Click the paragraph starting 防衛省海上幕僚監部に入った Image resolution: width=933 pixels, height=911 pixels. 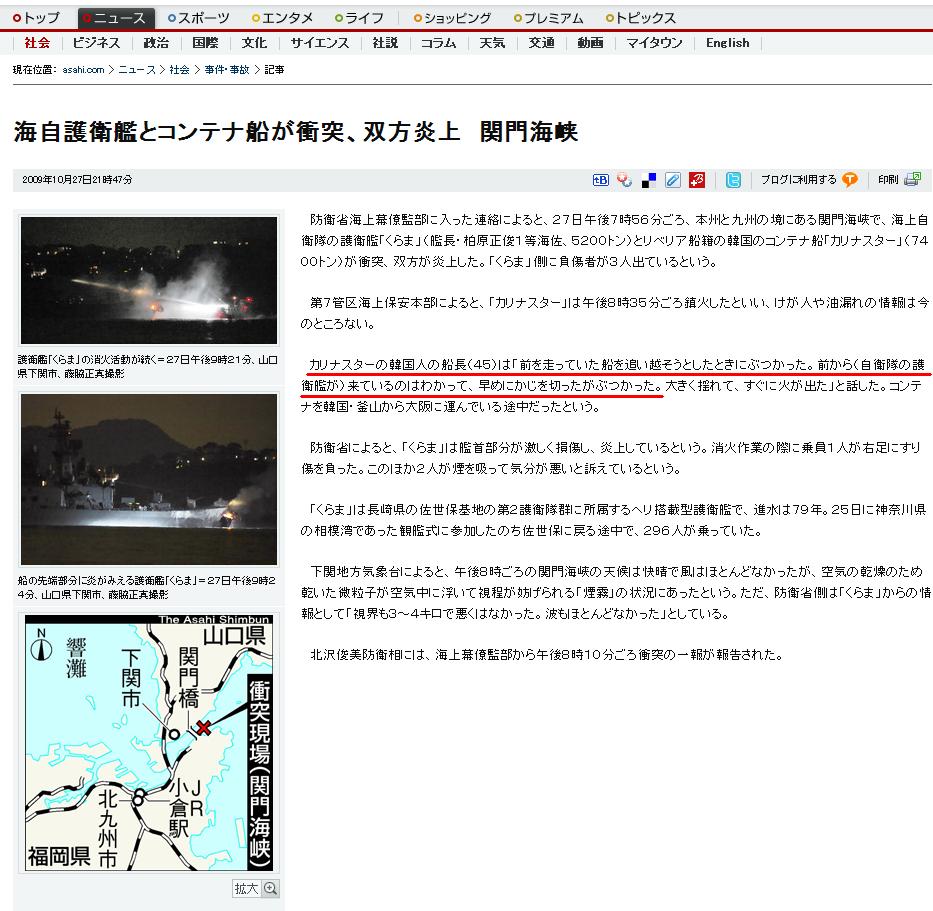615,240
